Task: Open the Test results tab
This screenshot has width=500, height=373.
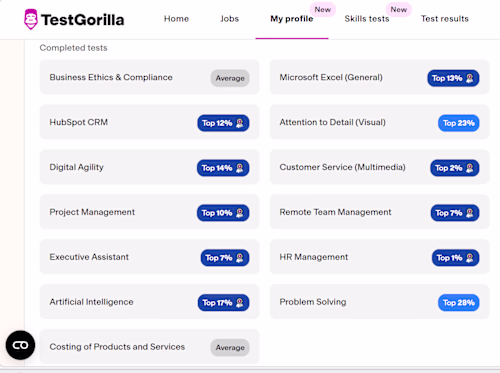Action: tap(445, 19)
